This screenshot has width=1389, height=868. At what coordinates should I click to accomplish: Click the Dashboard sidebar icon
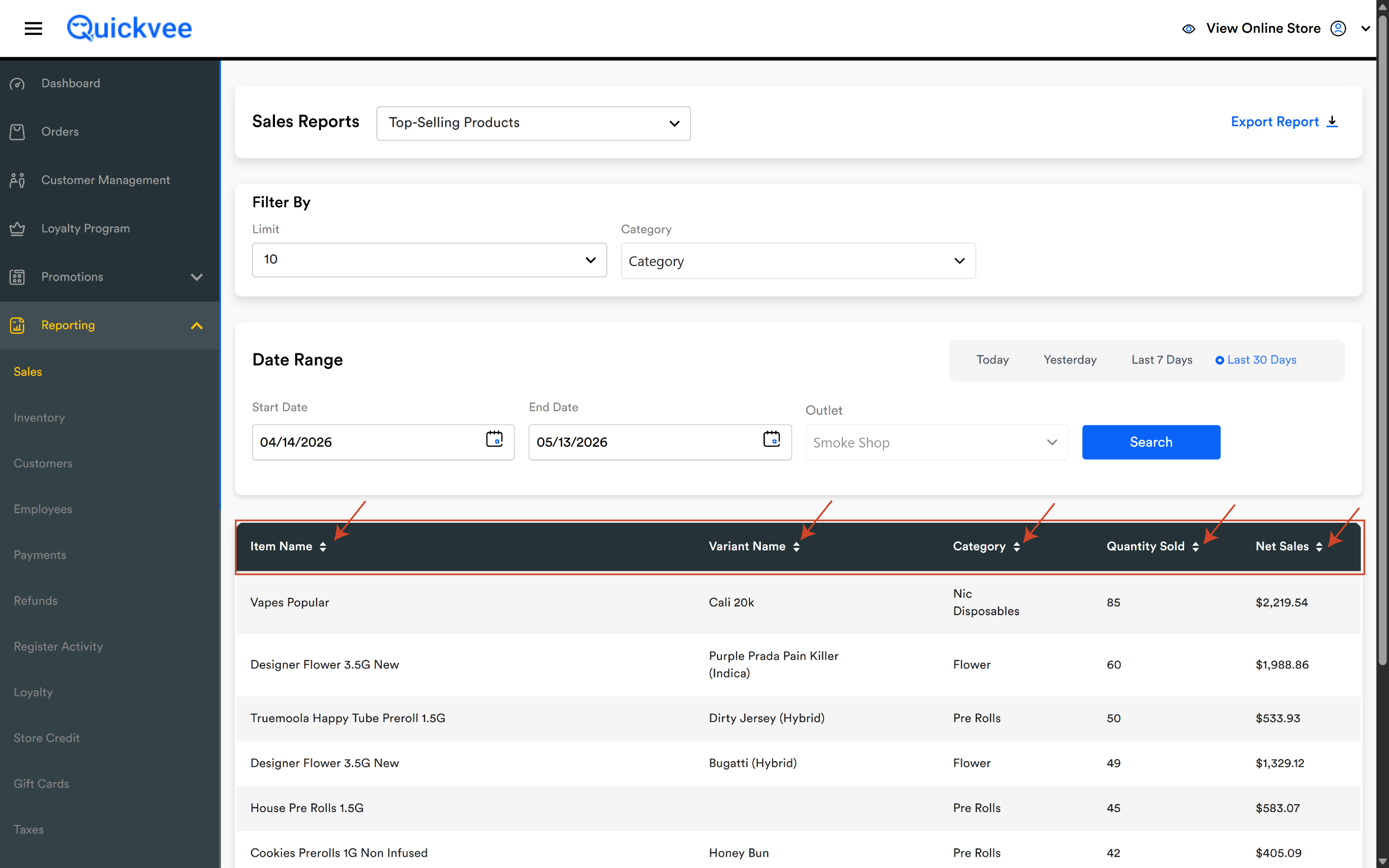[17, 84]
